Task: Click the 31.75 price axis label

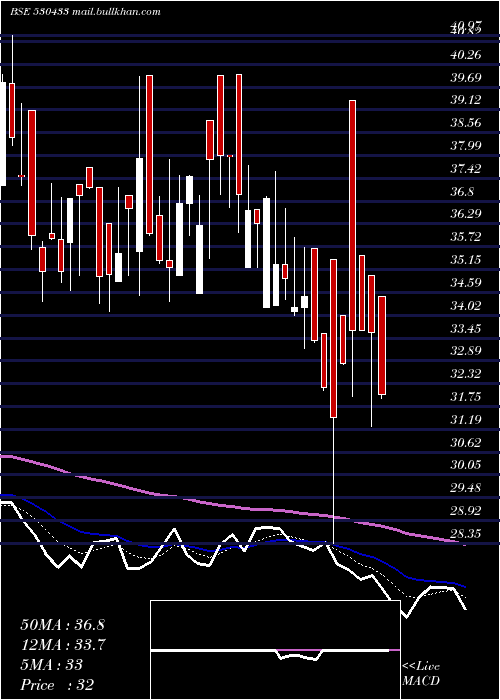Action: 466,397
